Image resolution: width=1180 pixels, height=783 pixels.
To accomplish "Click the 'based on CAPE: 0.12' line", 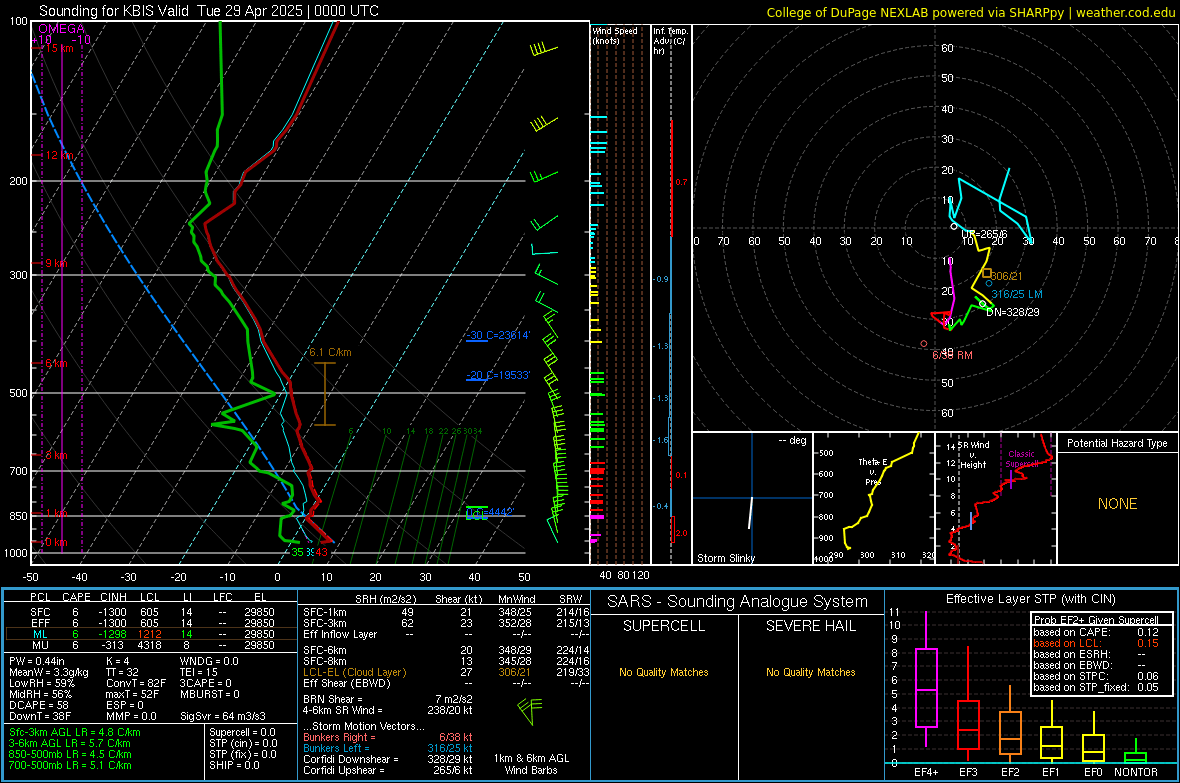I will pos(1096,632).
